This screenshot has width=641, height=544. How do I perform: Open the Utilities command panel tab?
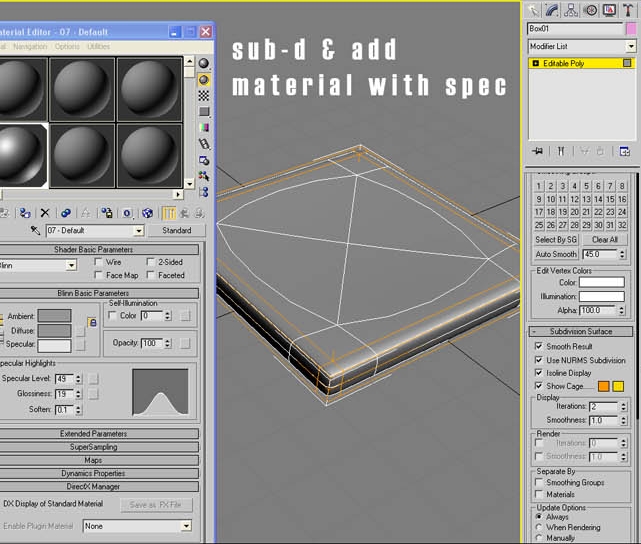click(628, 10)
